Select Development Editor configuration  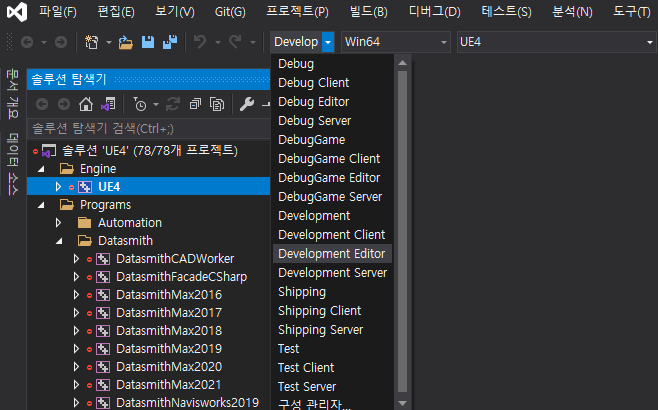pyautogui.click(x=332, y=254)
